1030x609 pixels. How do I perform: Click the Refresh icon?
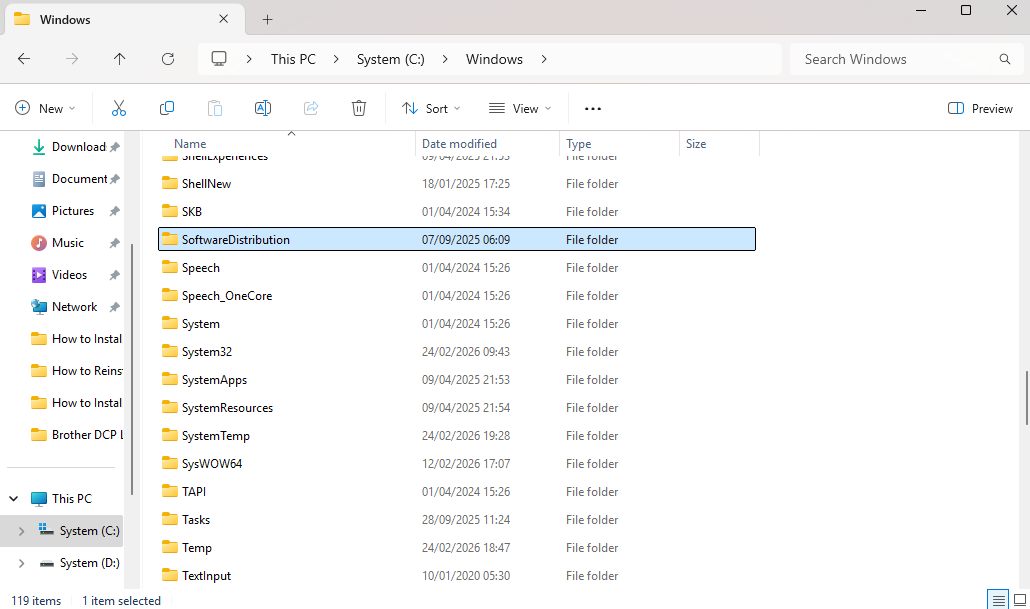pos(168,59)
